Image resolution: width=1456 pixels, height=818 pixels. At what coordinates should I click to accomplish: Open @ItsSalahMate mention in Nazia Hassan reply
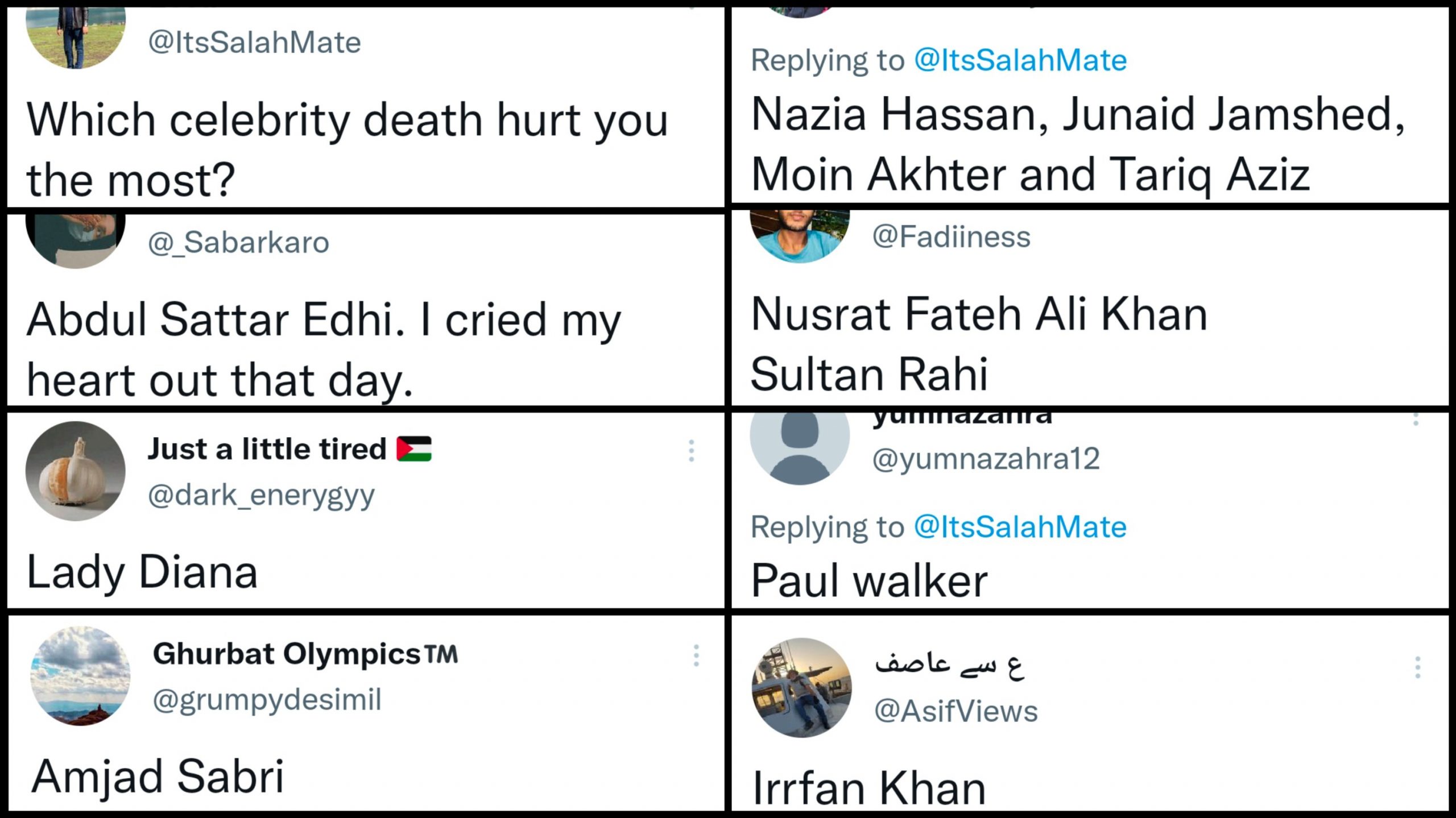[x=1020, y=60]
